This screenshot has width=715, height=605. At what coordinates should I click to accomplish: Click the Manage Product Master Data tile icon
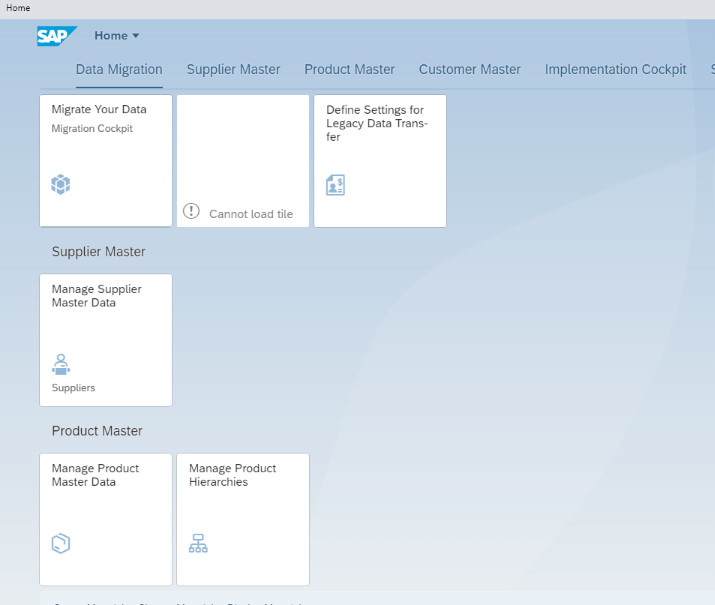click(61, 543)
